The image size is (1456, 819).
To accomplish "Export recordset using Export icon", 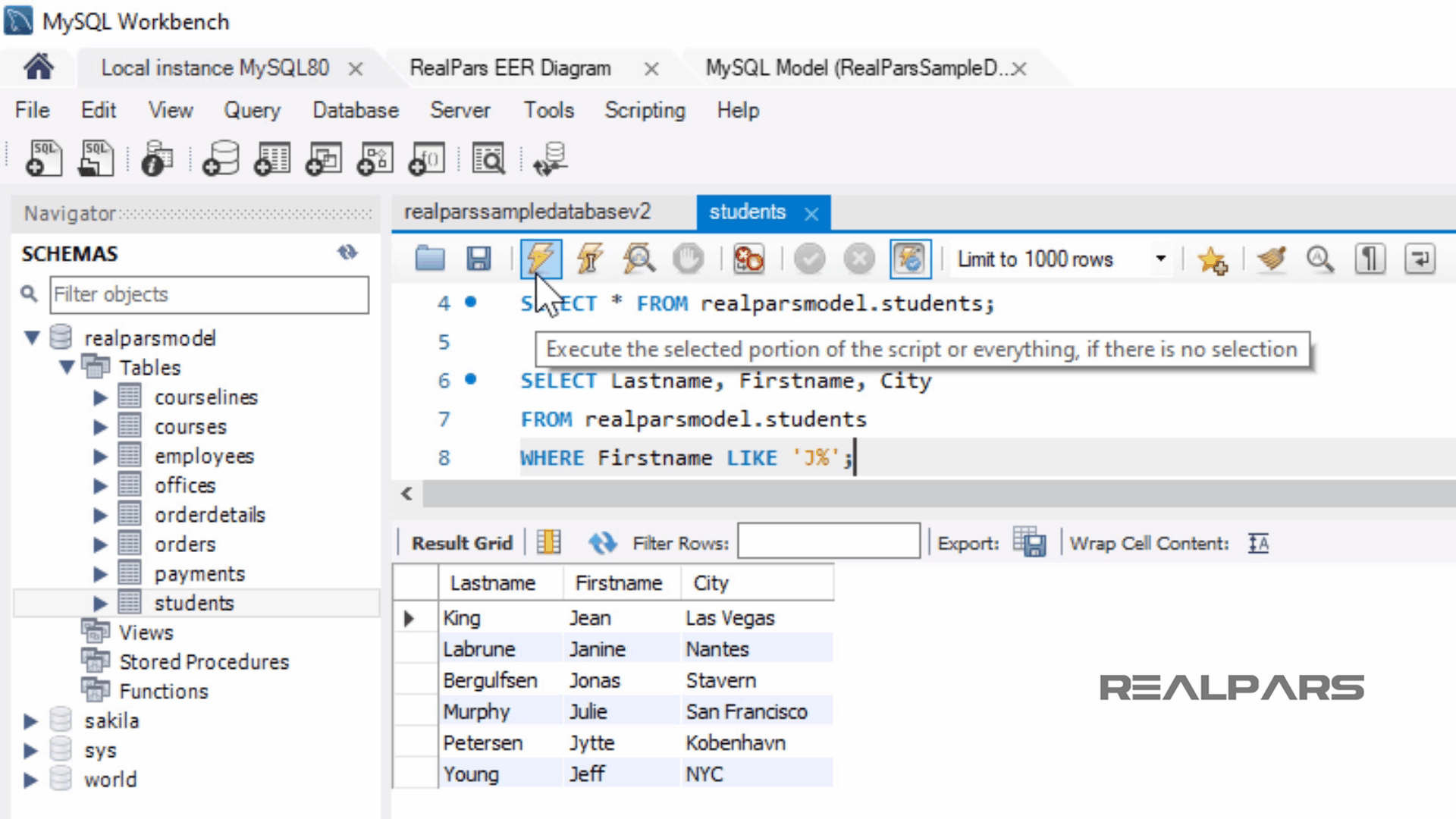I will tap(1030, 543).
